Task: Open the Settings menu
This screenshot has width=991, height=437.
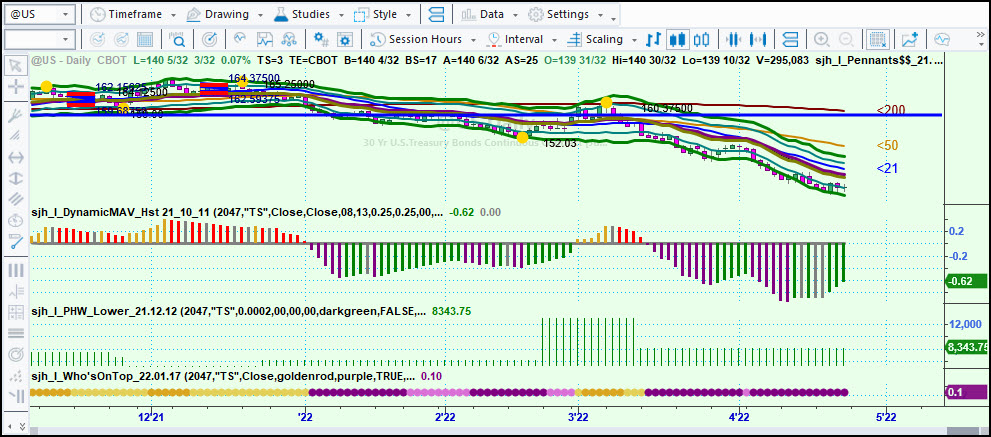Action: coord(566,14)
